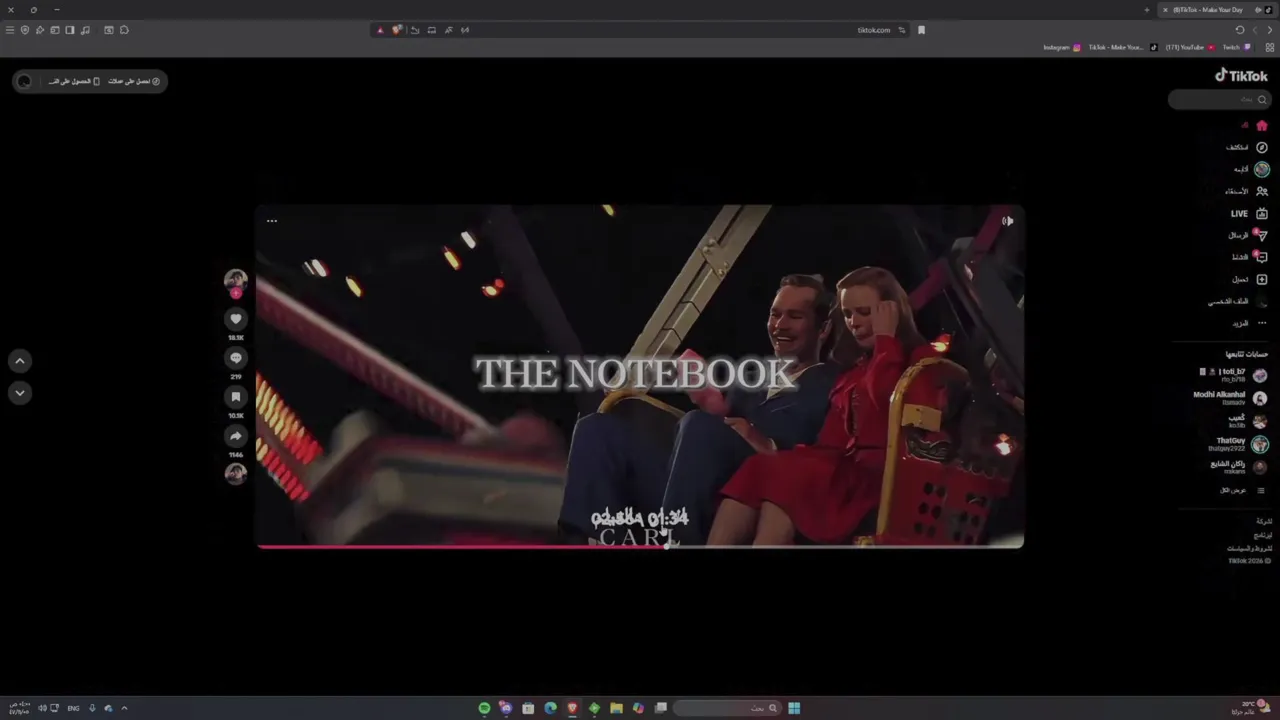Screen dimensions: 1280x720
Task: Like the video with the heart icon
Action: pyautogui.click(x=236, y=318)
